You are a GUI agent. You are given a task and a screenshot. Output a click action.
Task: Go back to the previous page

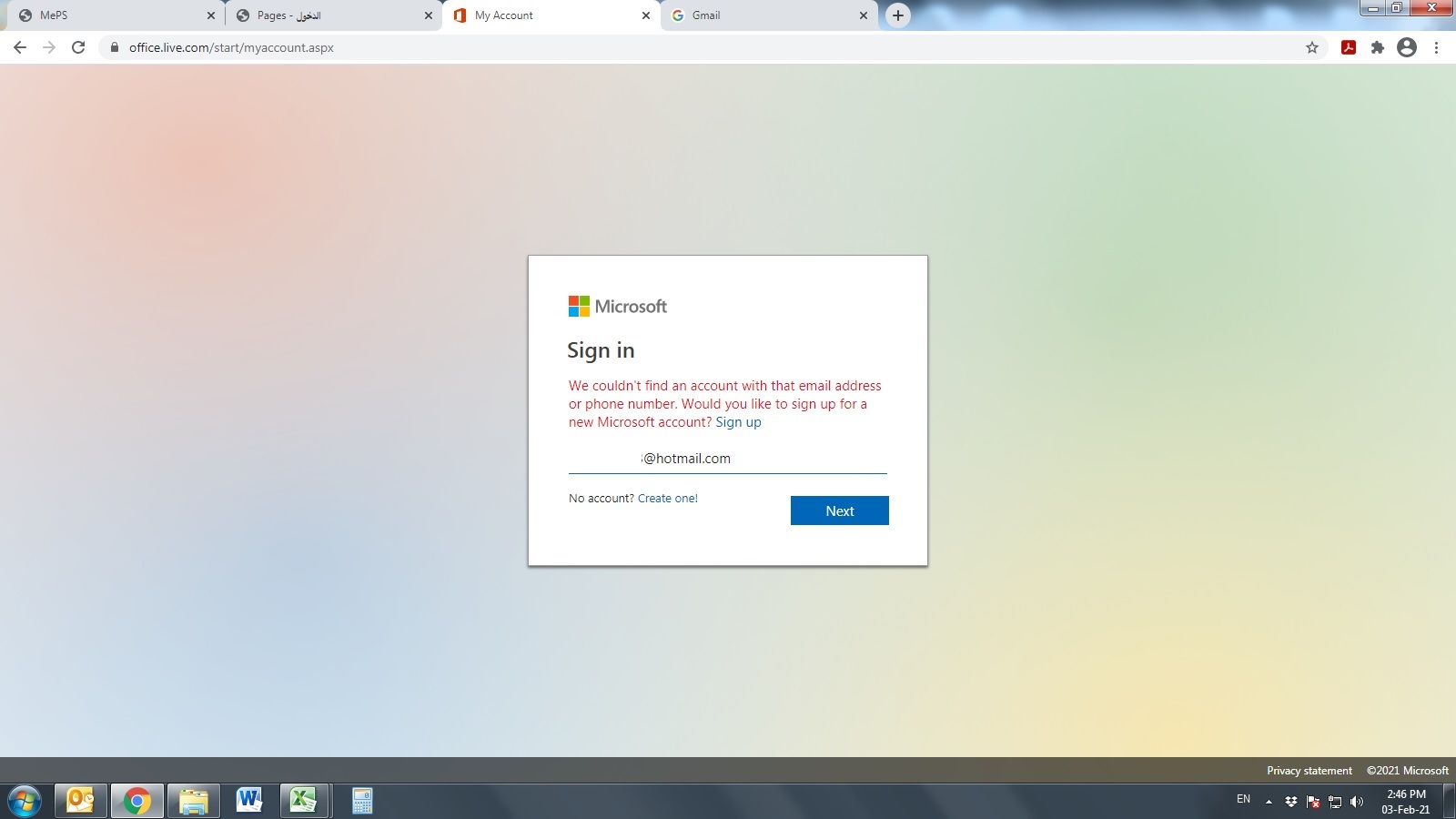(20, 47)
